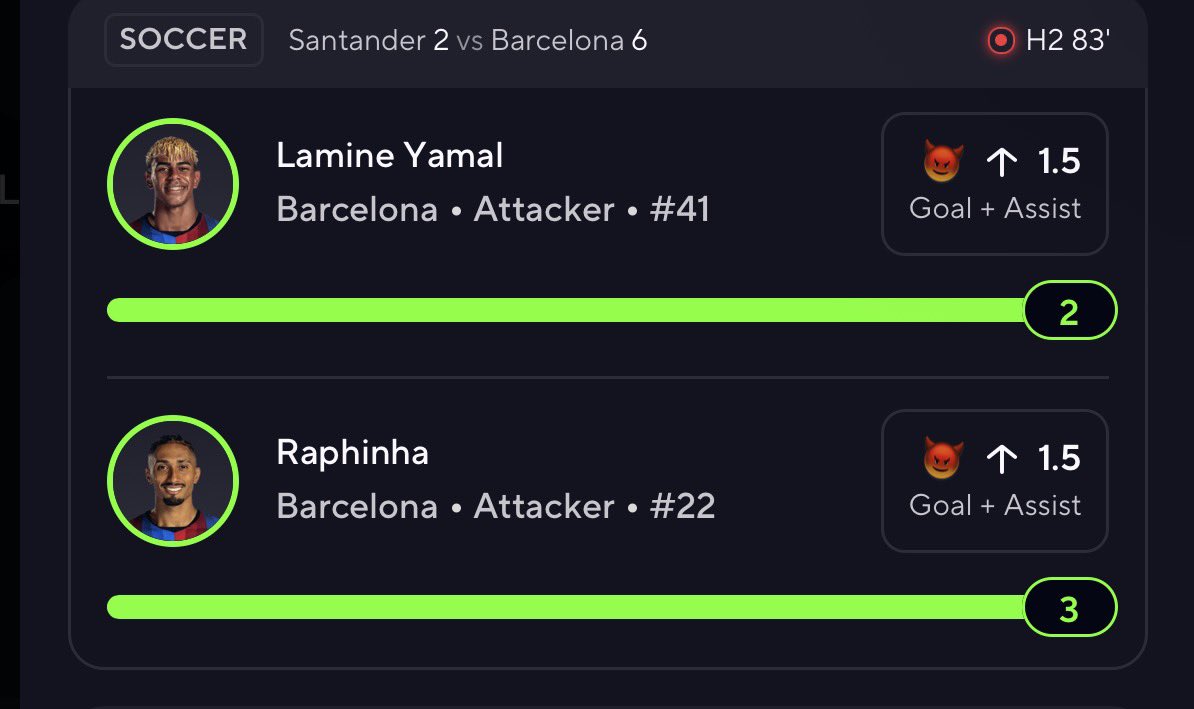This screenshot has height=709, width=1194.
Task: Click the H2 83' match clock
Action: pos(1068,40)
